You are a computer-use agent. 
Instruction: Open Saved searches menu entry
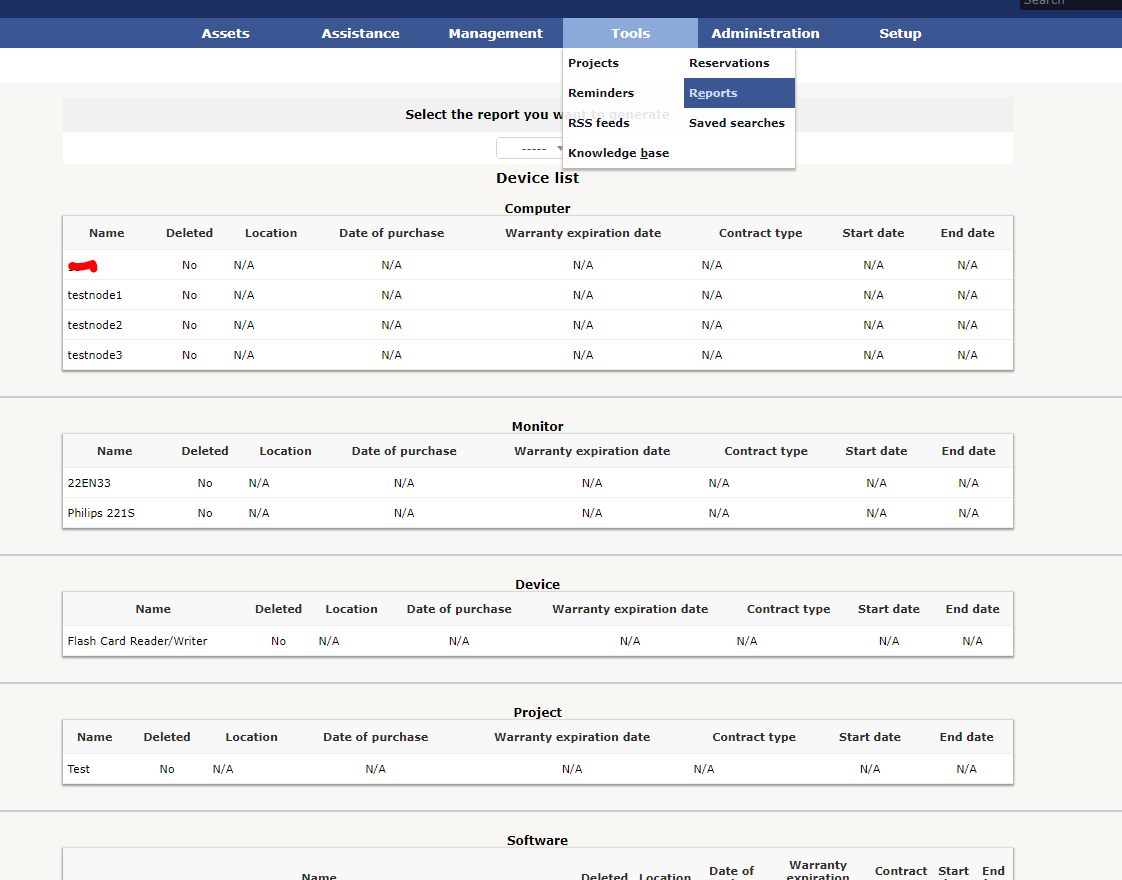[x=736, y=123]
